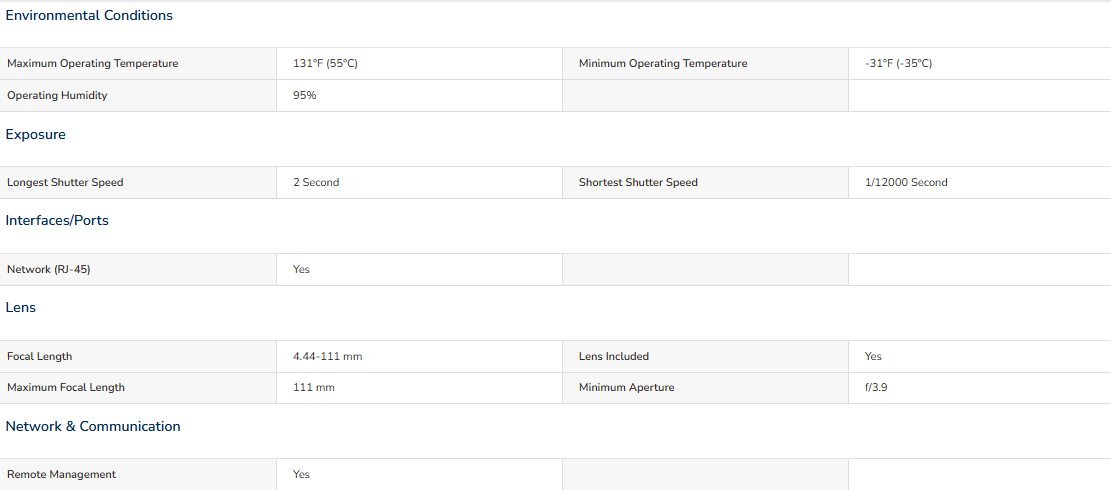Click the Operating Humidity label
This screenshot has height=490, width=1111.
[x=57, y=96]
